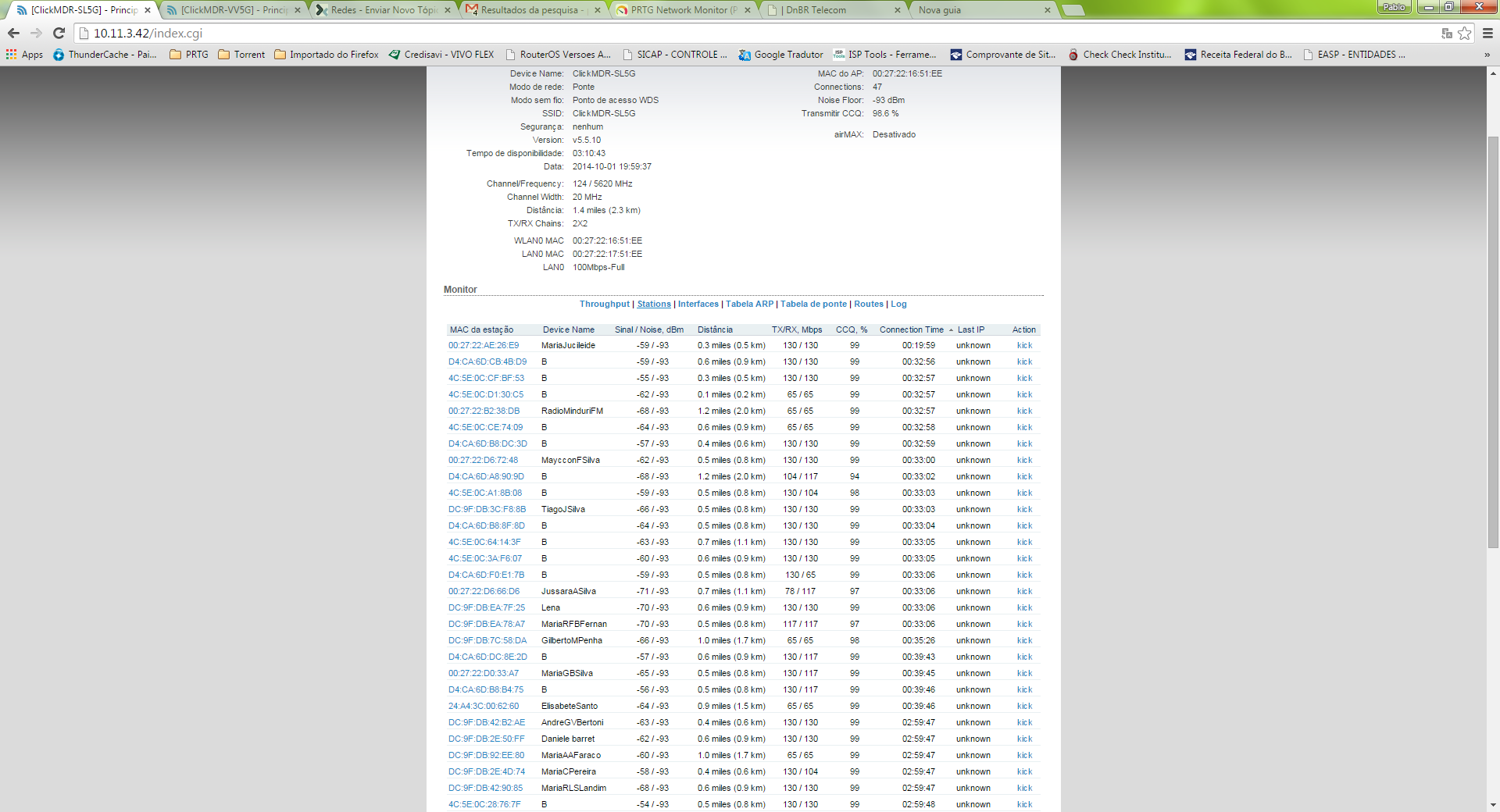
Task: Open the Importado do Firefox folder
Action: (x=327, y=55)
